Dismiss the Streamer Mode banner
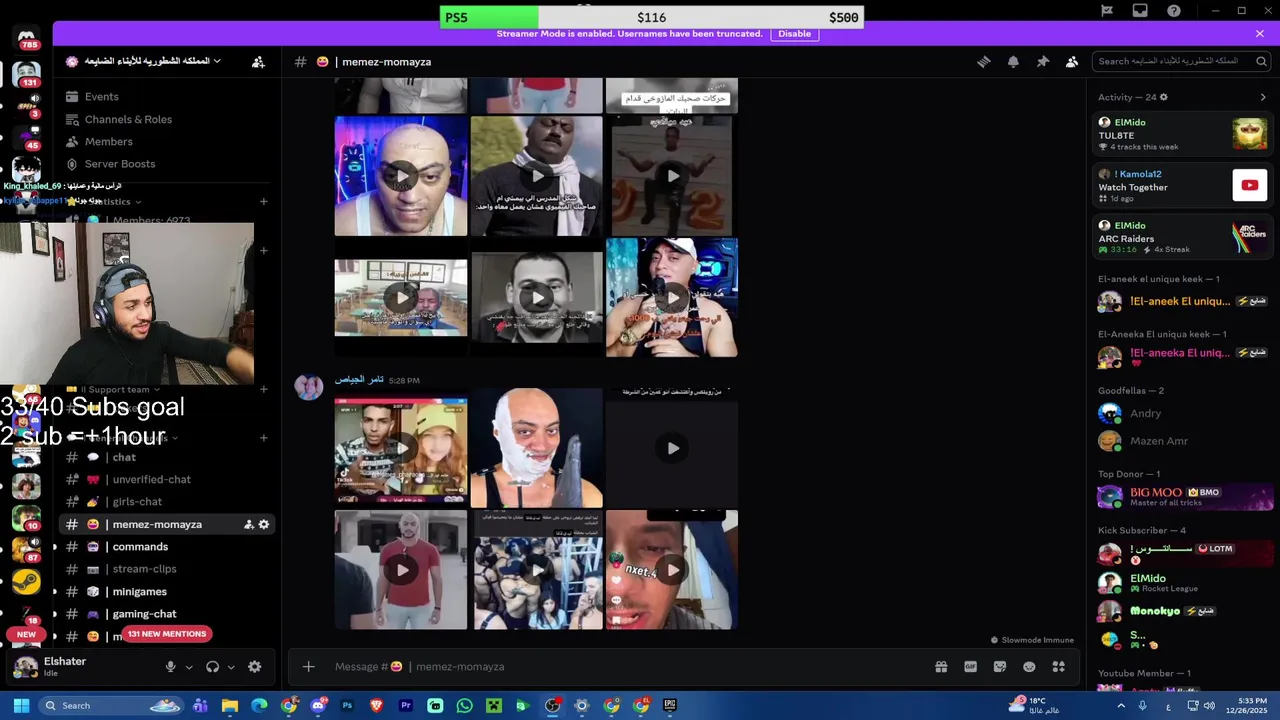The image size is (1280, 720). point(1260,34)
